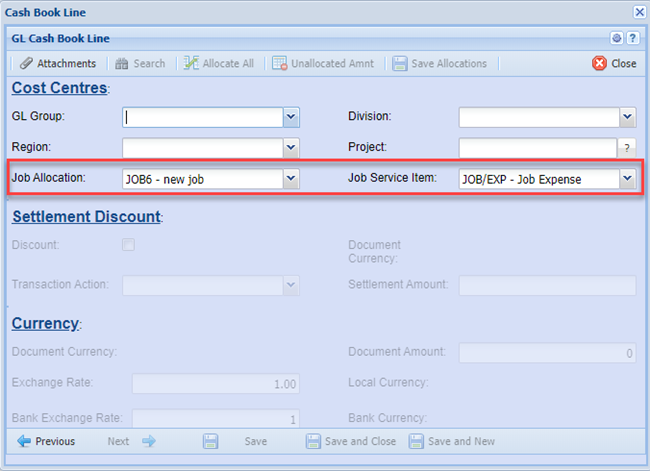Open the Job Service Item dropdown
The image size is (650, 471).
click(627, 179)
